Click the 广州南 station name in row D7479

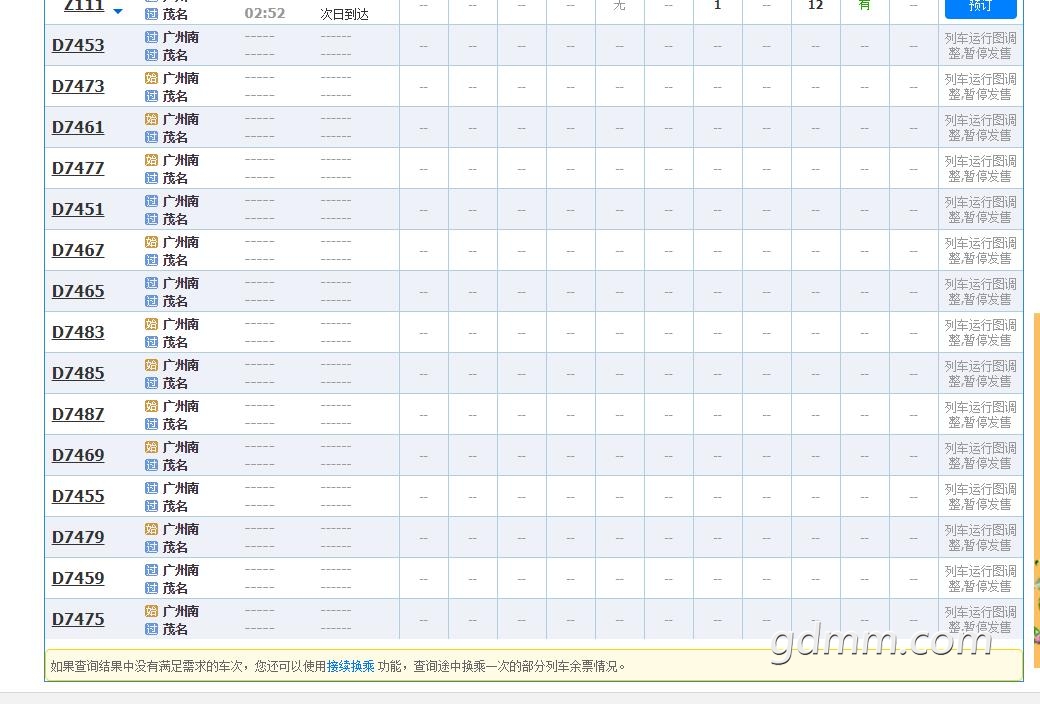pos(180,529)
